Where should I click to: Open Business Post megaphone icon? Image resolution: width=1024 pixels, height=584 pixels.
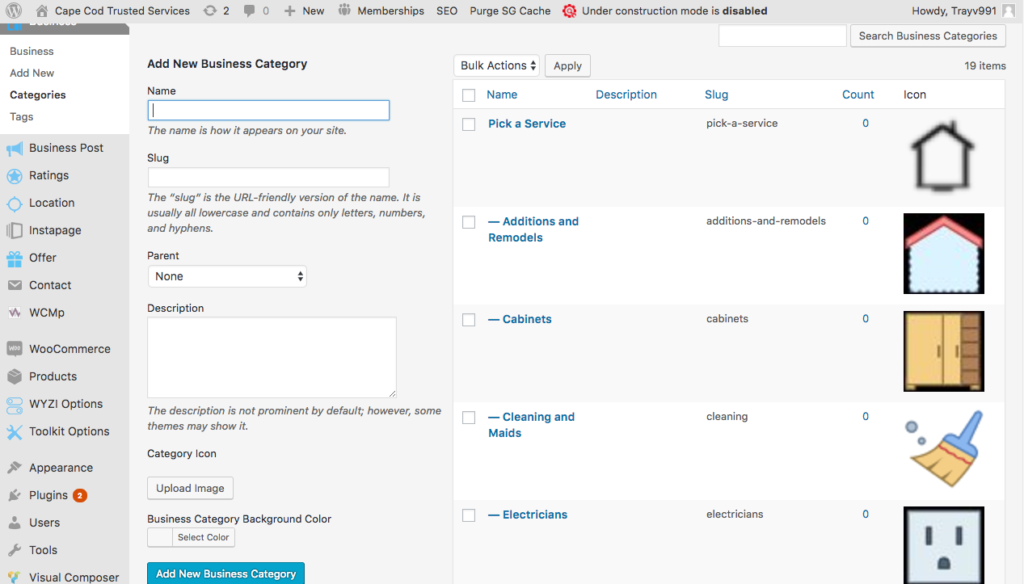point(14,148)
